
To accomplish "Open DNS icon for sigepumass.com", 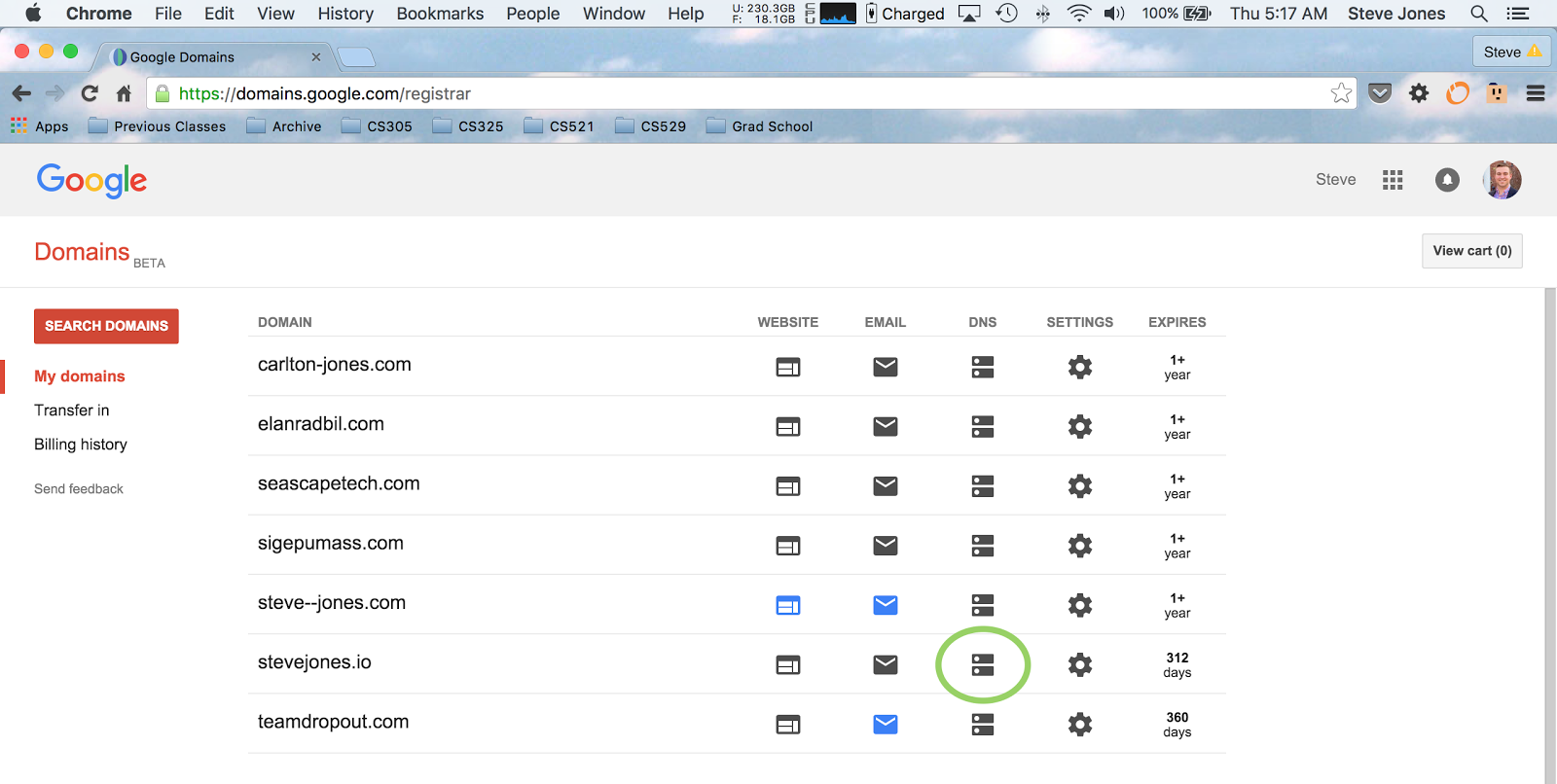I will 983,546.
